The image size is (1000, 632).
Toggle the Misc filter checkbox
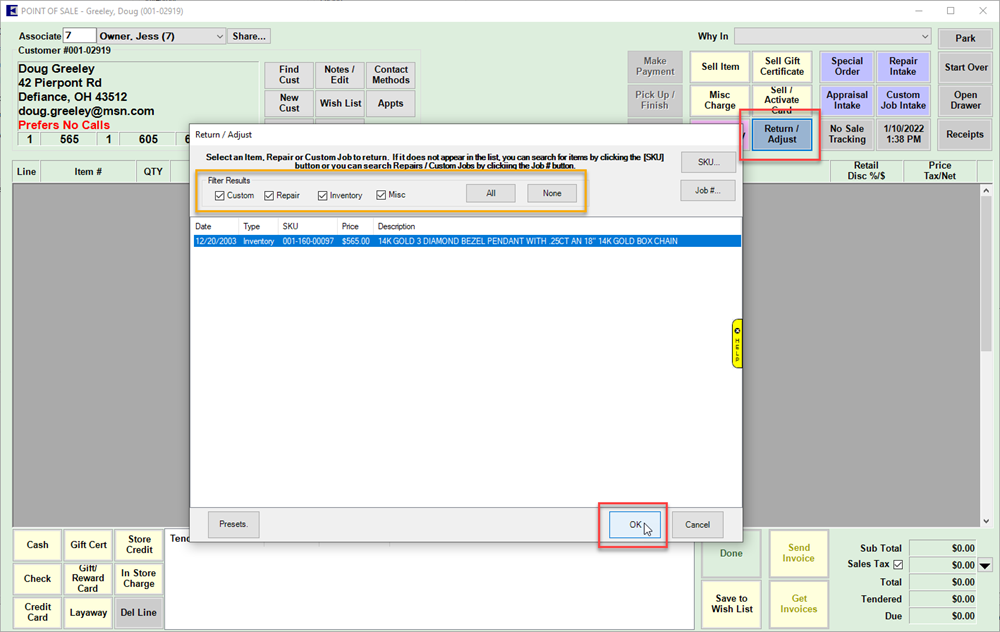pos(381,195)
